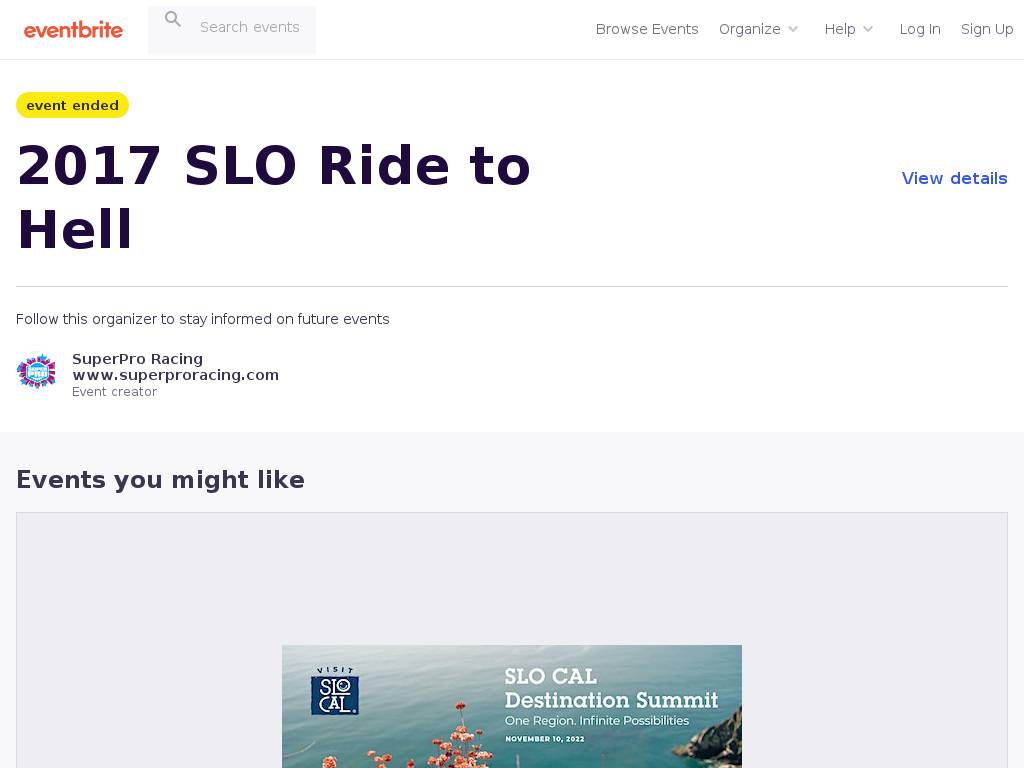This screenshot has height=768, width=1024.
Task: Click the Eventbrite logo
Action: click(x=73, y=30)
